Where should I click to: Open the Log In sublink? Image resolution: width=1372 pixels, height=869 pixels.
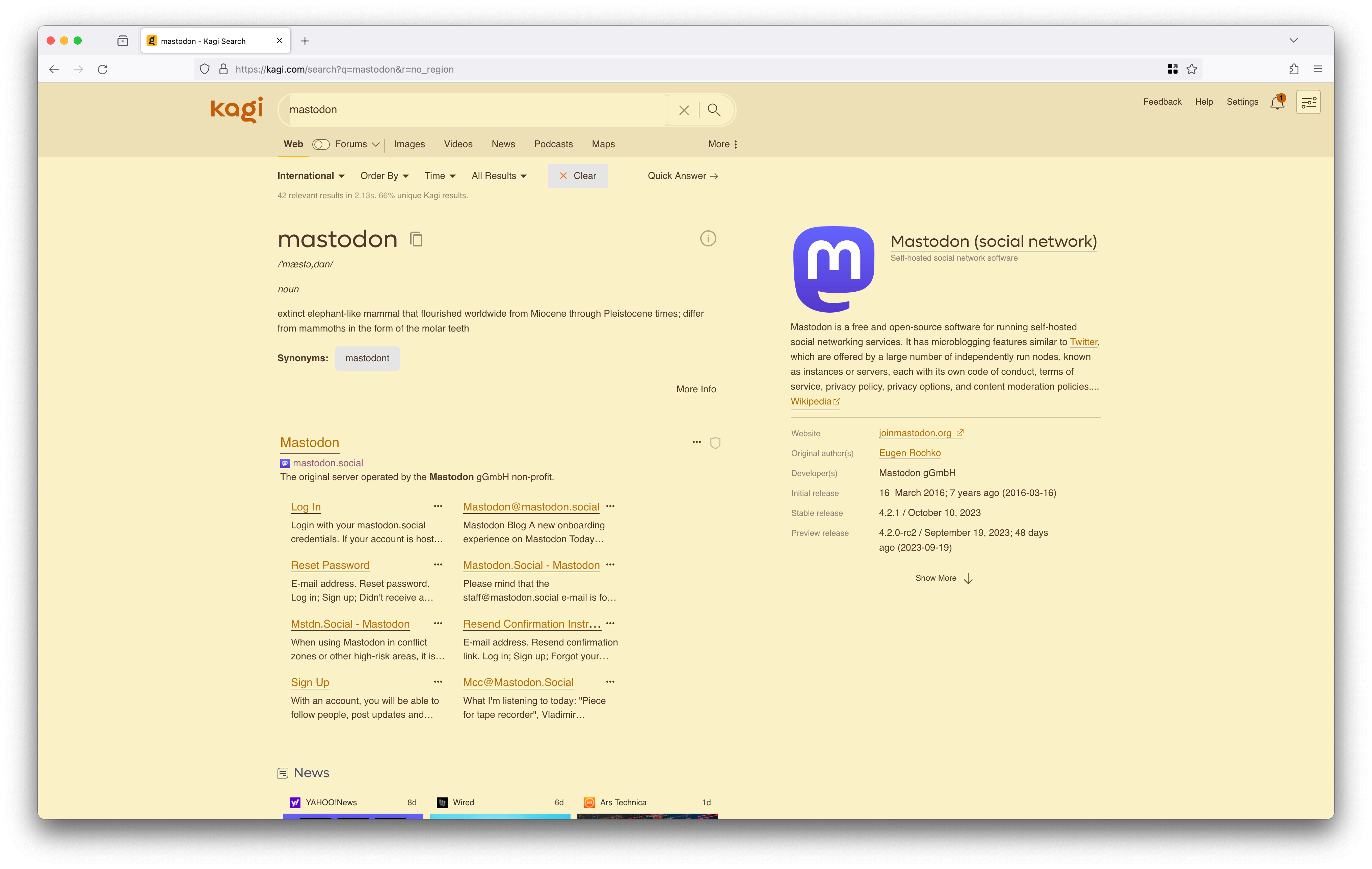(306, 507)
